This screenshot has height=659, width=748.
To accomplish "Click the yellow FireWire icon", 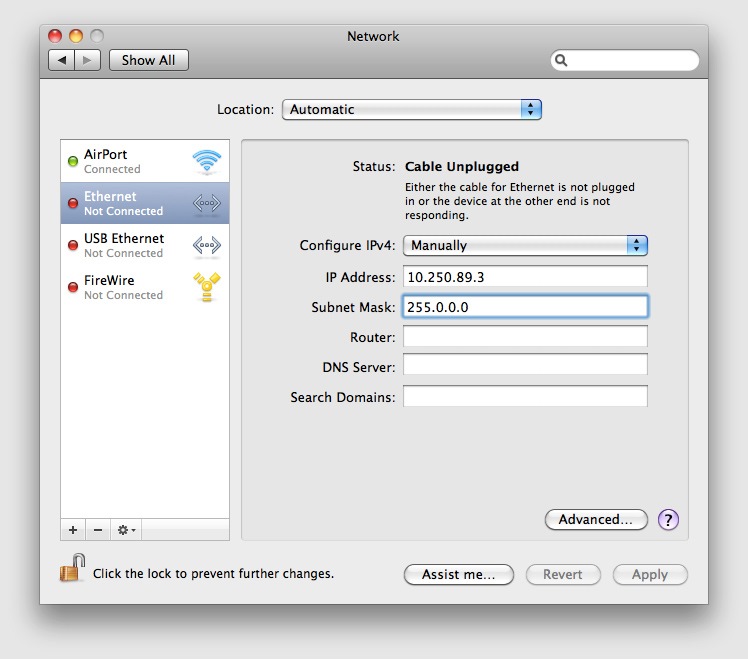I will pyautogui.click(x=207, y=287).
